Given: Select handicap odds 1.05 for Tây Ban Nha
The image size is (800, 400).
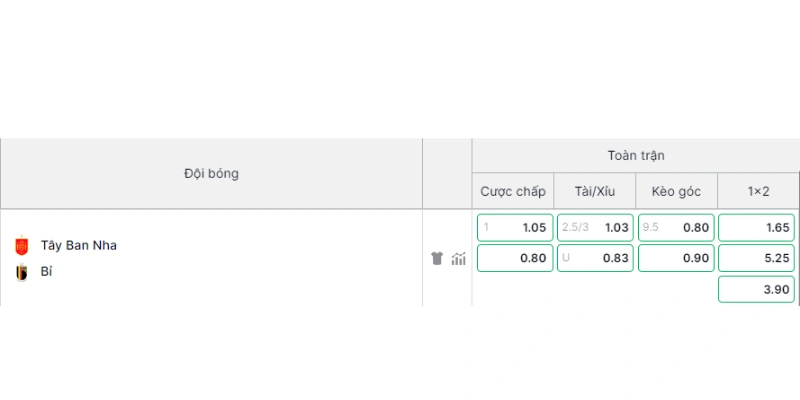Looking at the screenshot, I should click(x=515, y=228).
